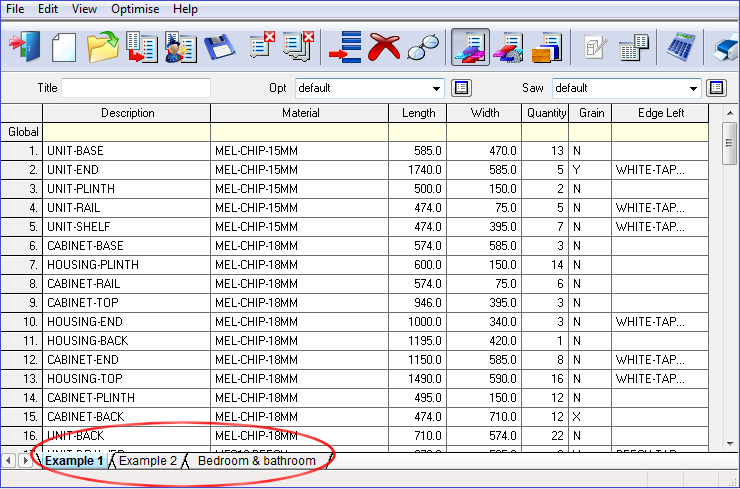This screenshot has height=489, width=740.
Task: Click the Material column header
Action: (300, 113)
